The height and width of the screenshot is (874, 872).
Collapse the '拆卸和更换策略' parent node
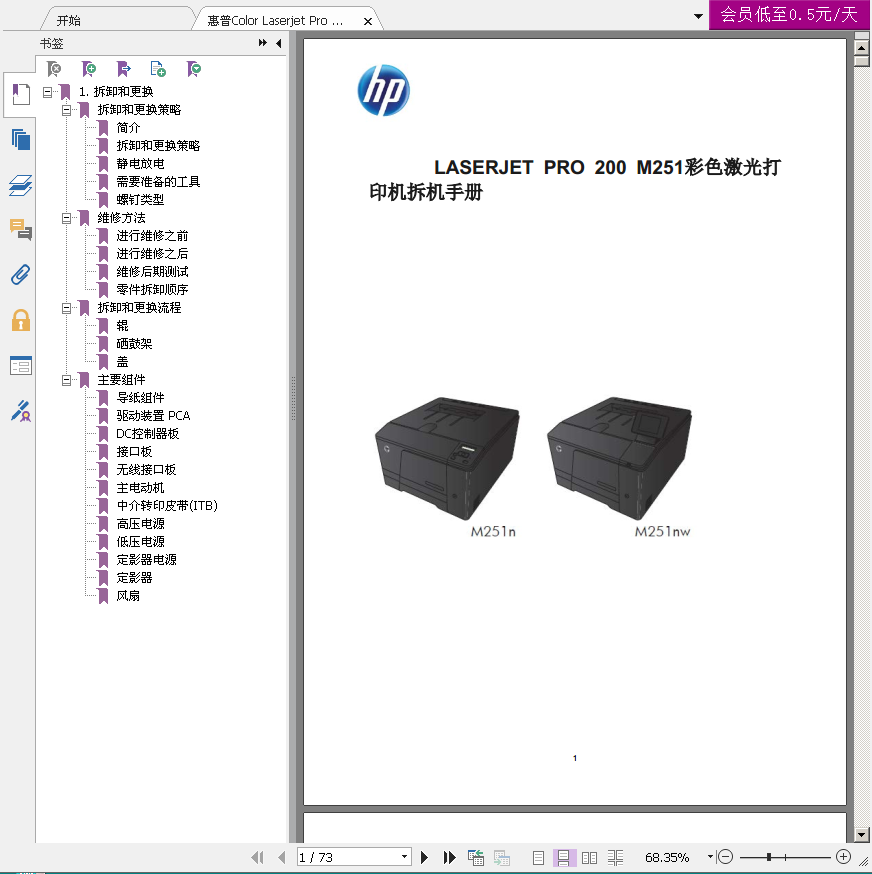point(66,110)
